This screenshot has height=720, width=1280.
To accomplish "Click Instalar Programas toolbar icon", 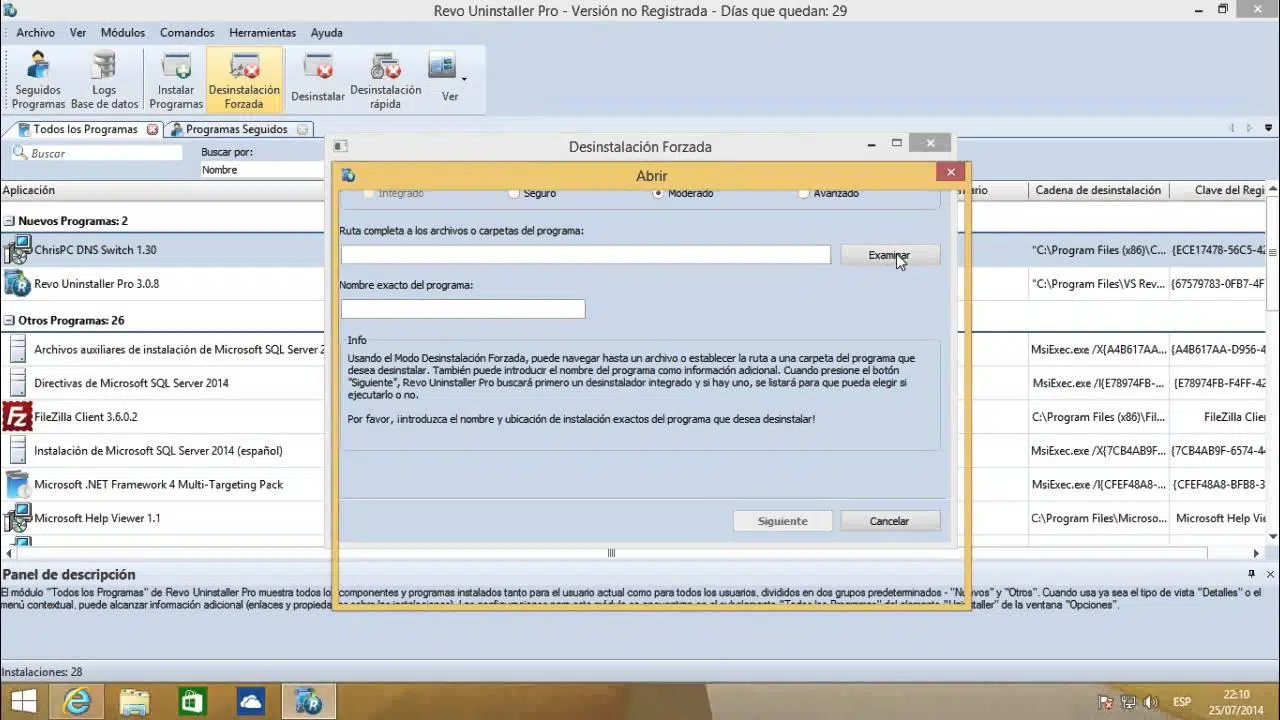I will click(176, 80).
